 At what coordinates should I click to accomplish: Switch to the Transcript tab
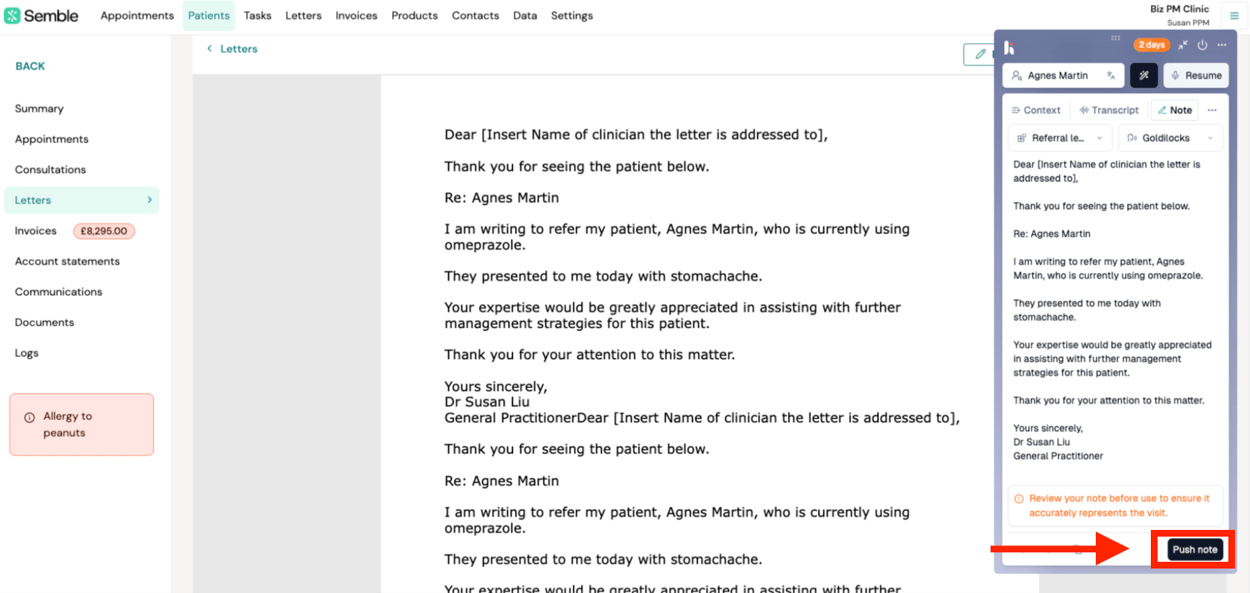1109,110
